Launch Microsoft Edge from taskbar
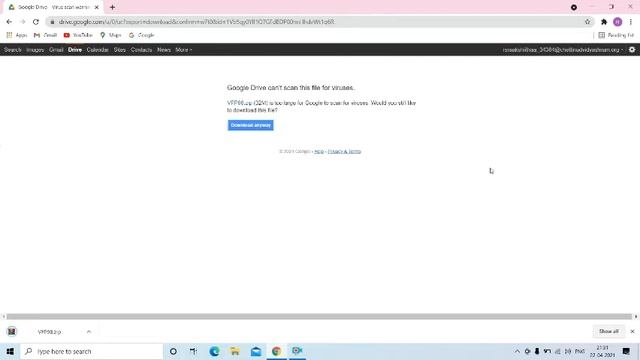This screenshot has height=360, width=640. point(214,351)
